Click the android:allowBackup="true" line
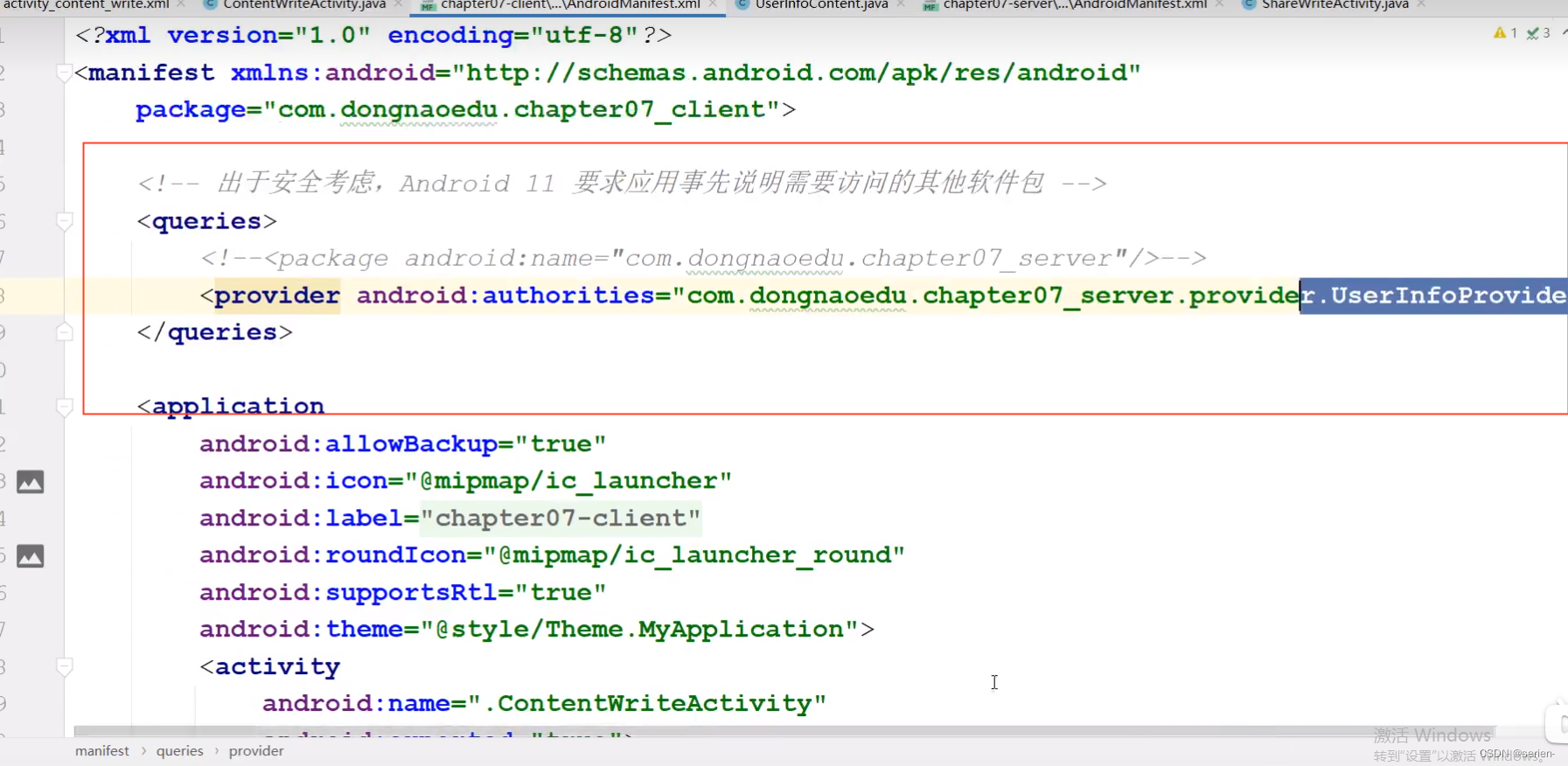The image size is (1568, 766). [x=403, y=444]
